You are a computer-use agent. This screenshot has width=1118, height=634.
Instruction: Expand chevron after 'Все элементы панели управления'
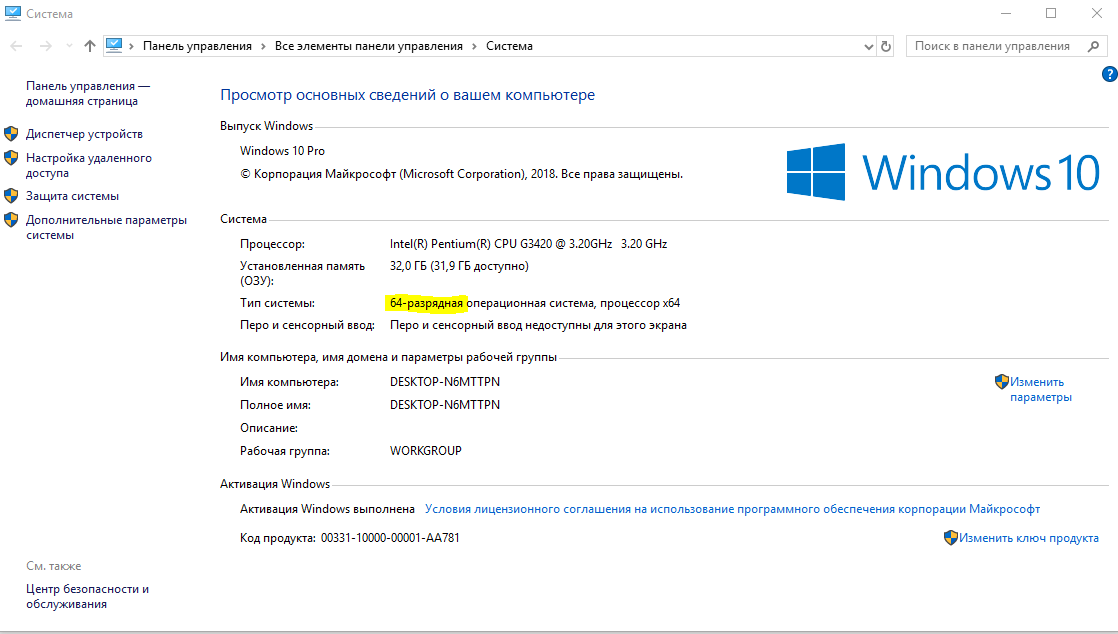tap(474, 46)
